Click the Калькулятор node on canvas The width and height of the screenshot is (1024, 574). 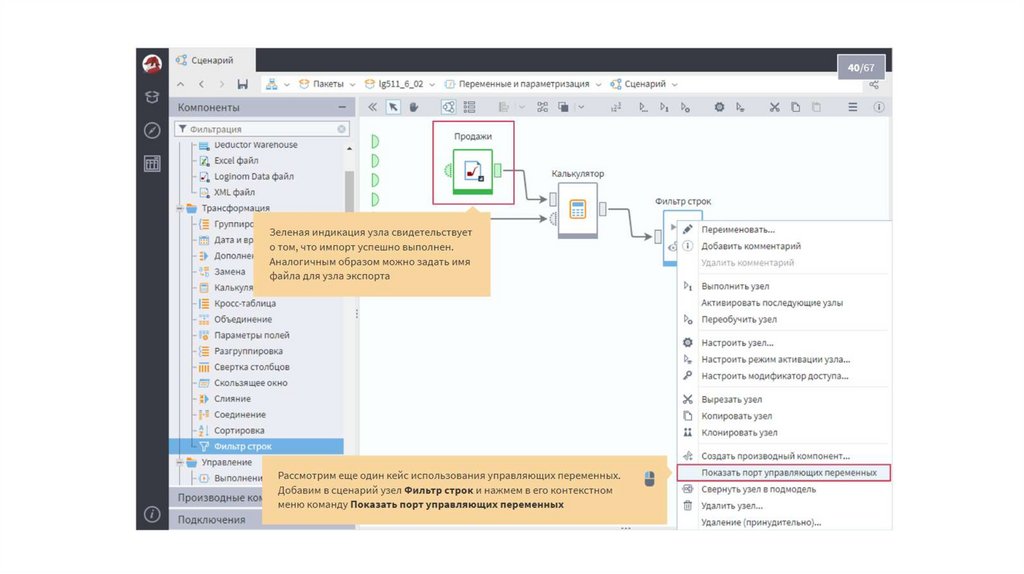pos(577,210)
